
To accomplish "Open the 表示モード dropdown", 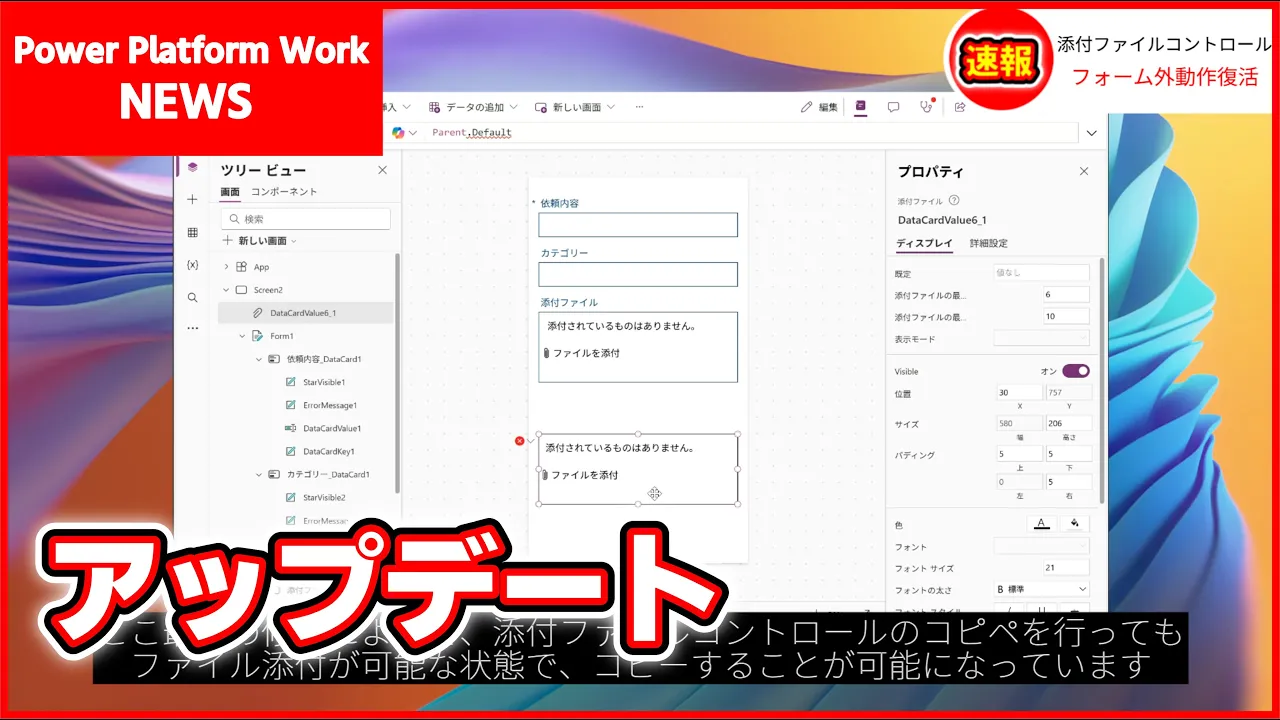I will point(1041,339).
